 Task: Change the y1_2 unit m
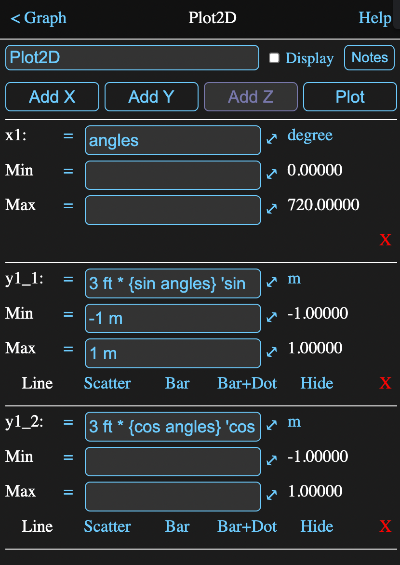tap(294, 422)
